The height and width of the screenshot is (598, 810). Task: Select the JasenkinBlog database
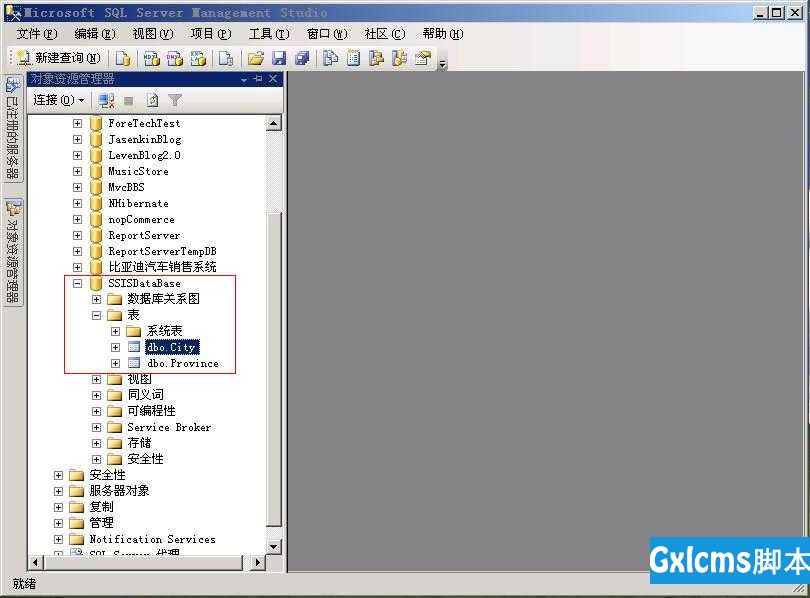click(x=145, y=139)
